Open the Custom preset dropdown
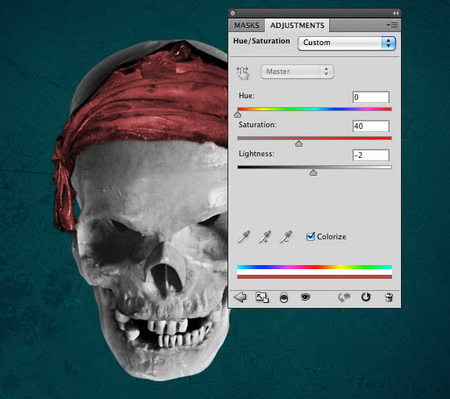The width and height of the screenshot is (450, 399). [x=347, y=43]
